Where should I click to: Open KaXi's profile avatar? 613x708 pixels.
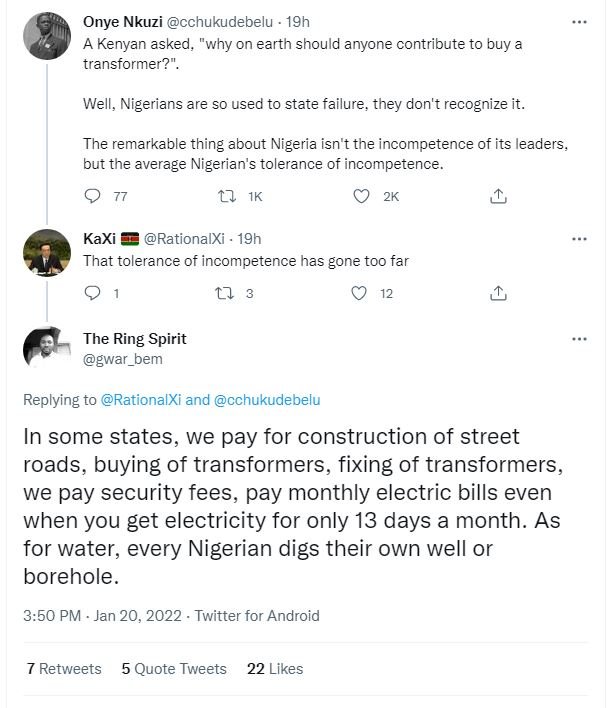pos(45,255)
